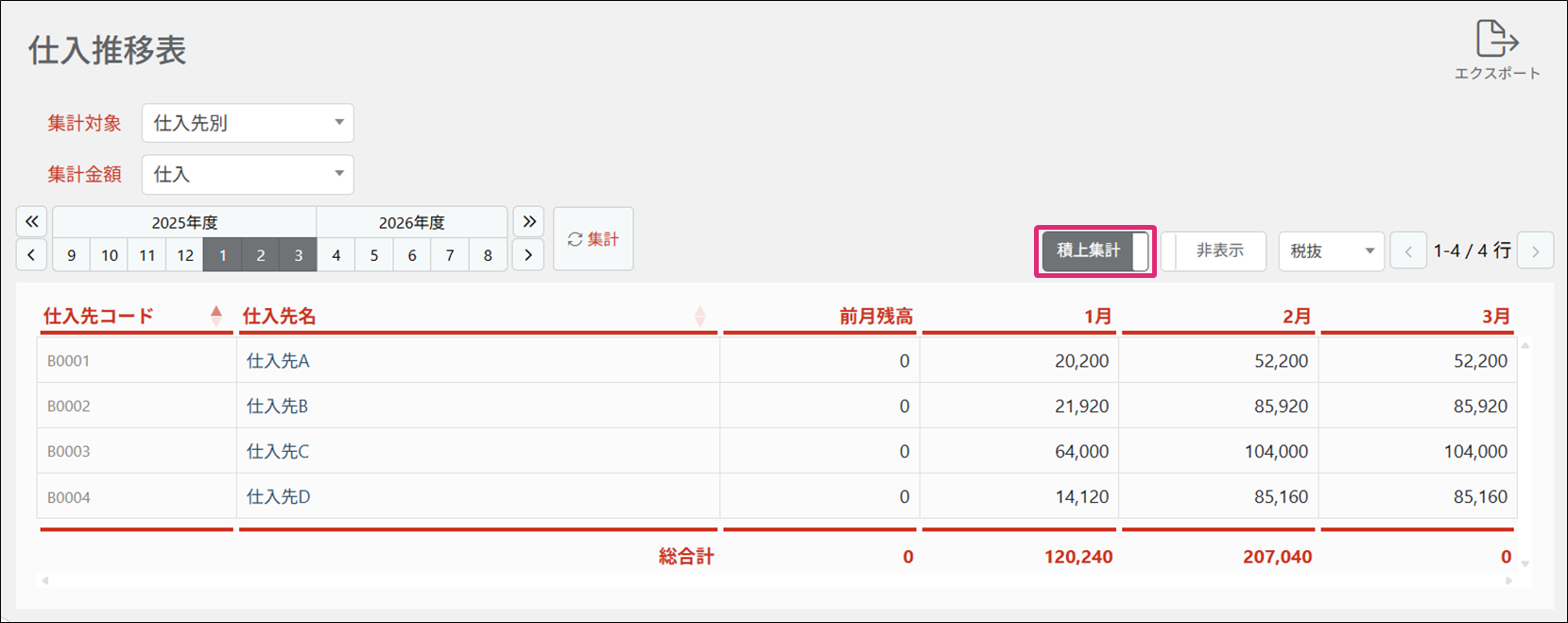
Task: Select month 4 in the period bar
Action: point(336,255)
